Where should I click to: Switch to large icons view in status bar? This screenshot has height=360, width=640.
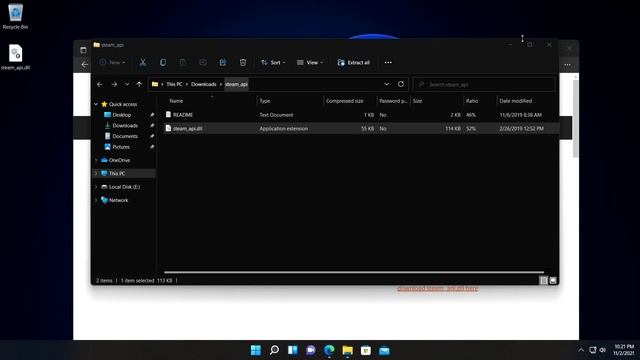553,280
